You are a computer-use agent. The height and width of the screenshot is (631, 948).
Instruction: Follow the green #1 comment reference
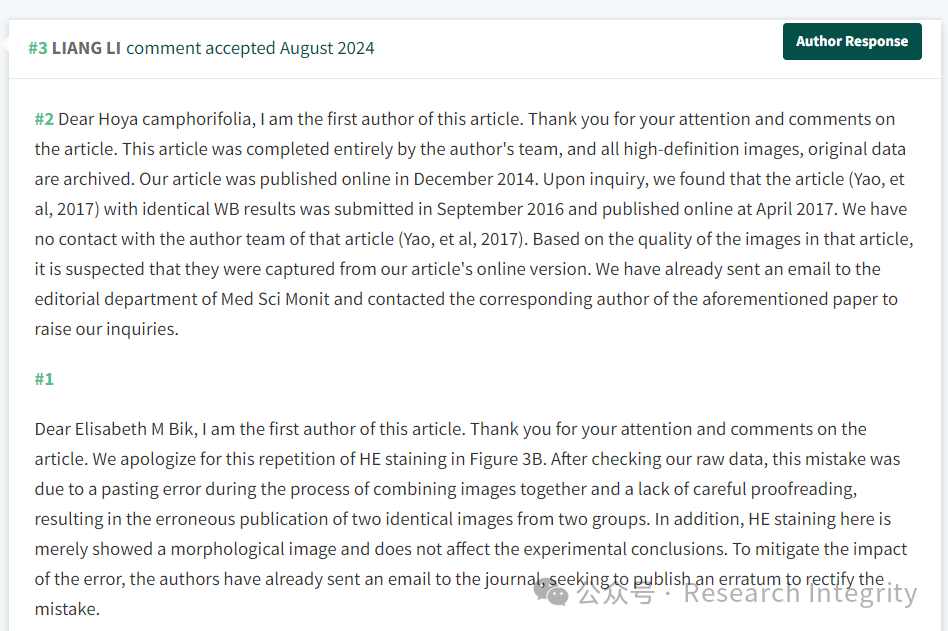pyautogui.click(x=44, y=379)
